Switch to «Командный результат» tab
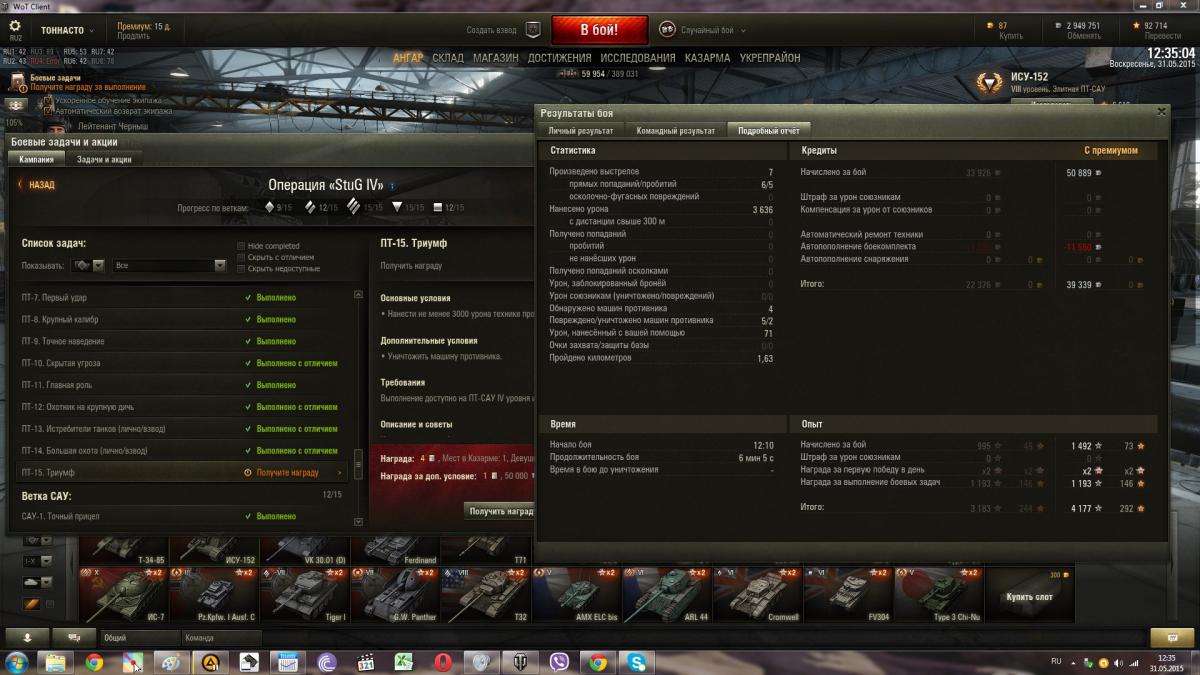This screenshot has width=1200, height=675. coord(676,130)
